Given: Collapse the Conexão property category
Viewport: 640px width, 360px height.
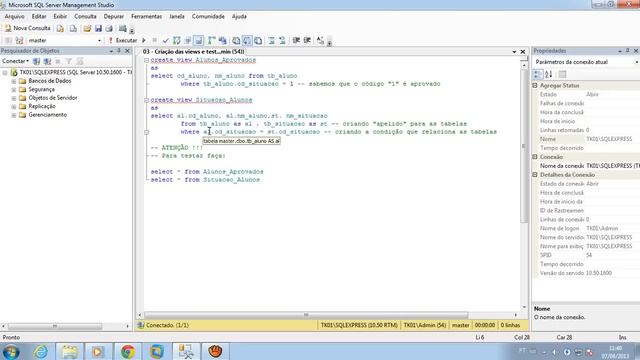Looking at the screenshot, I should point(535,157).
